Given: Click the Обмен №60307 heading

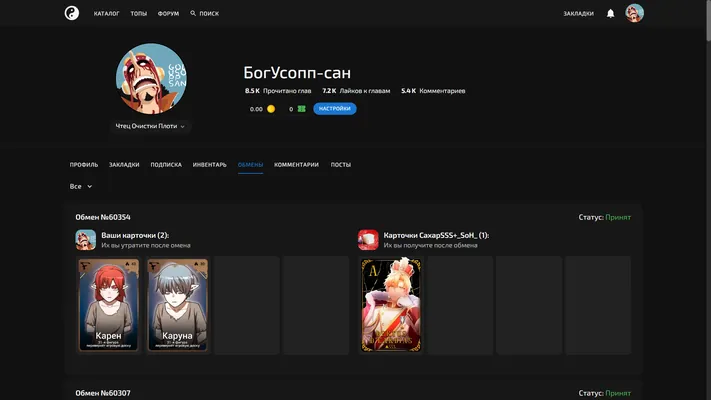Looking at the screenshot, I should click(103, 393).
